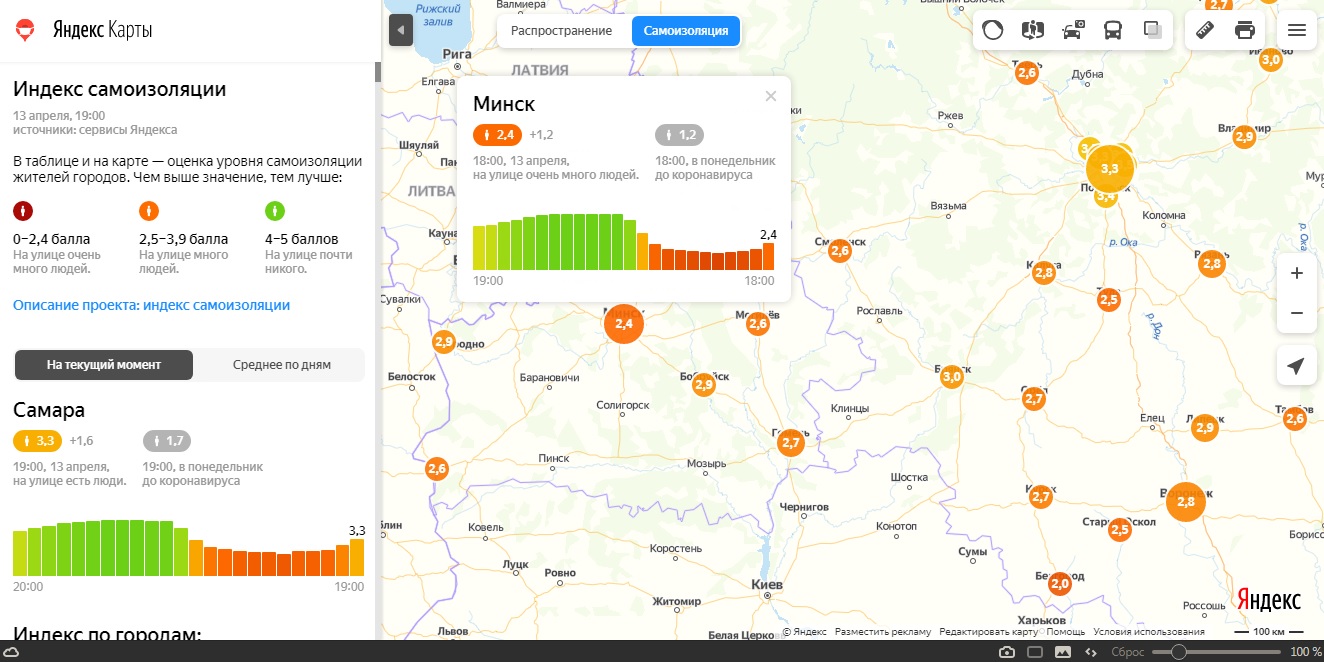Switch to Распространение tab

tap(561, 31)
